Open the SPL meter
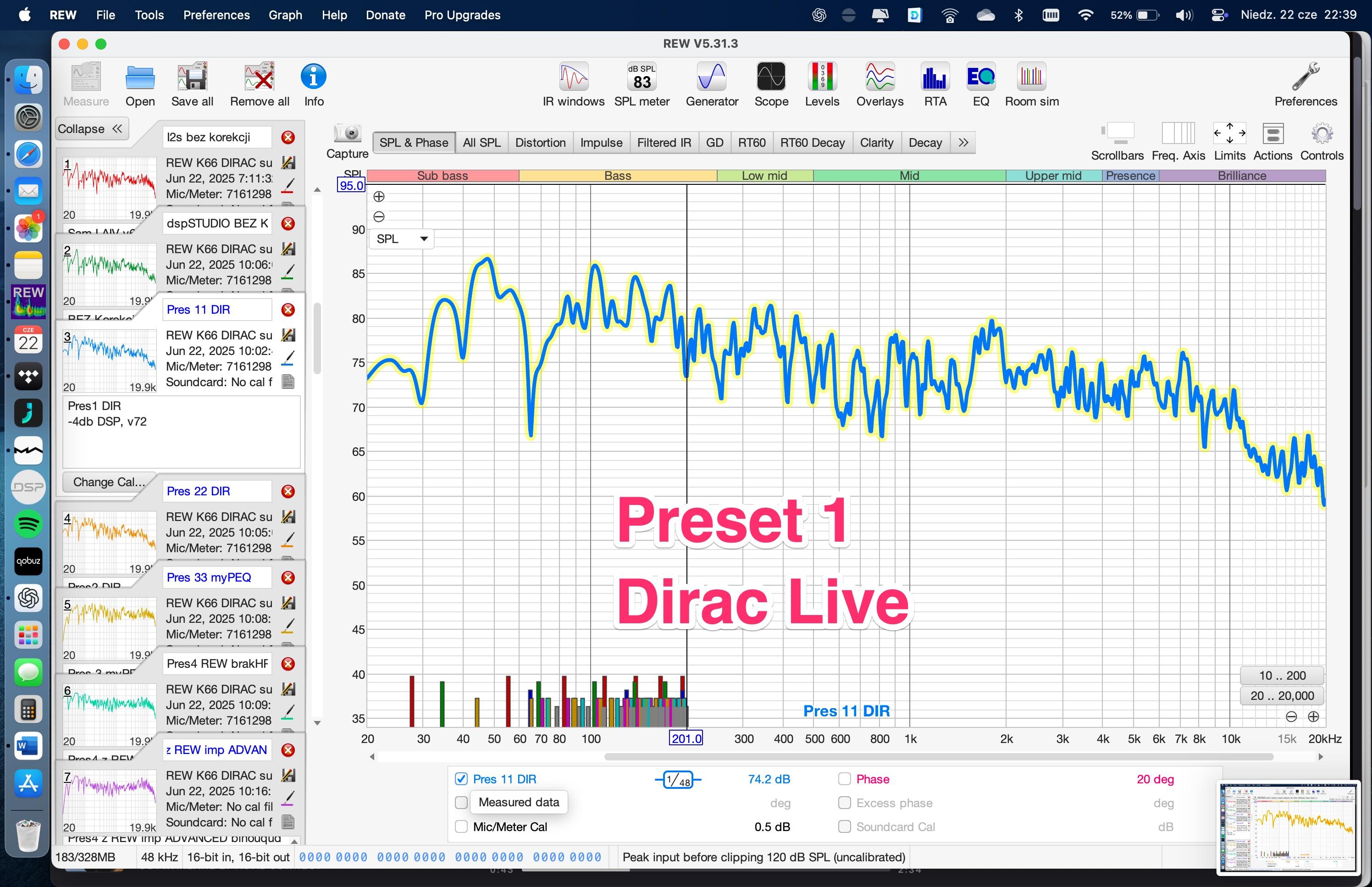The width and height of the screenshot is (1372, 887). 642,85
